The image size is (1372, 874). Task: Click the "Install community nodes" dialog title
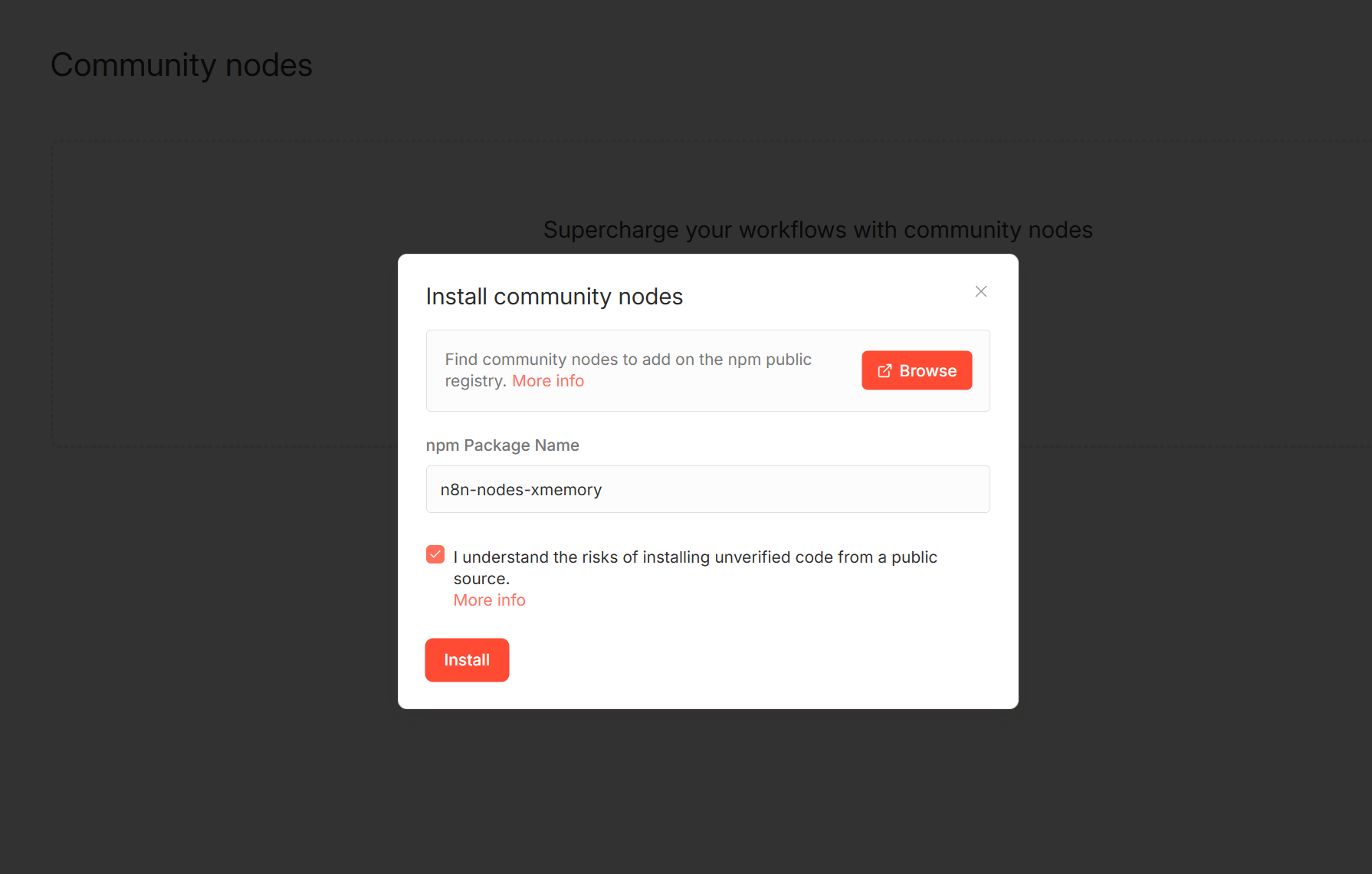(554, 296)
